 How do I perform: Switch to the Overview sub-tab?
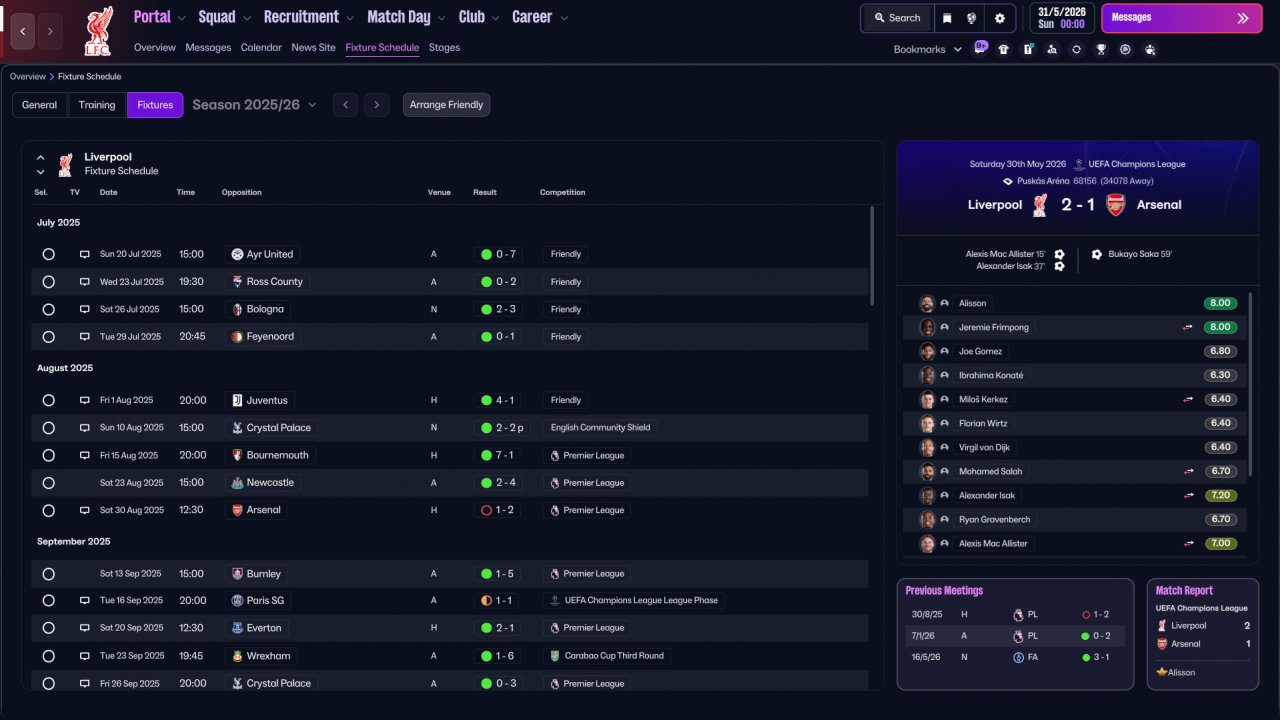[x=155, y=47]
